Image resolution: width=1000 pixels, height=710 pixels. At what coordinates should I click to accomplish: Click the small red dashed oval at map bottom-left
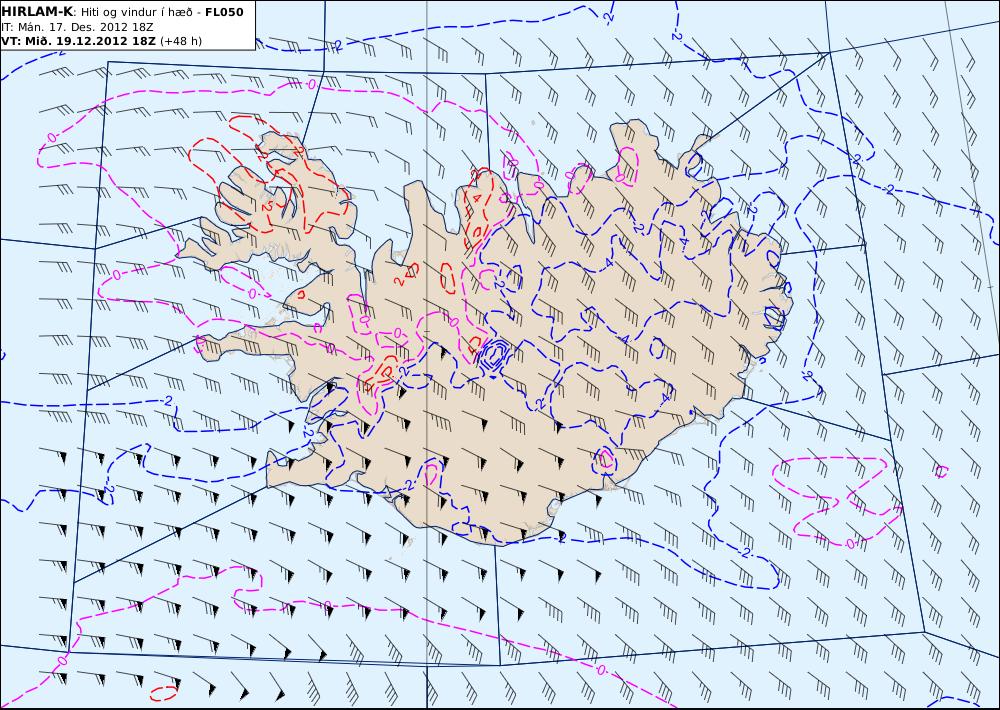[163, 693]
